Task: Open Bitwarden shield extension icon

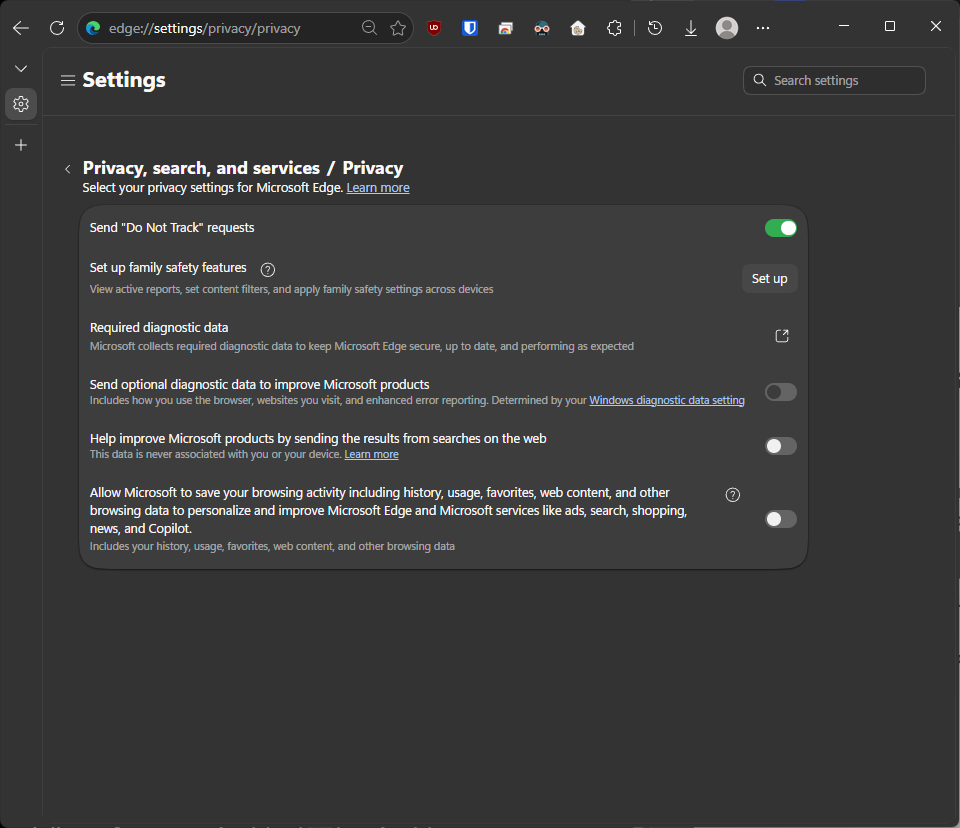Action: [x=470, y=28]
